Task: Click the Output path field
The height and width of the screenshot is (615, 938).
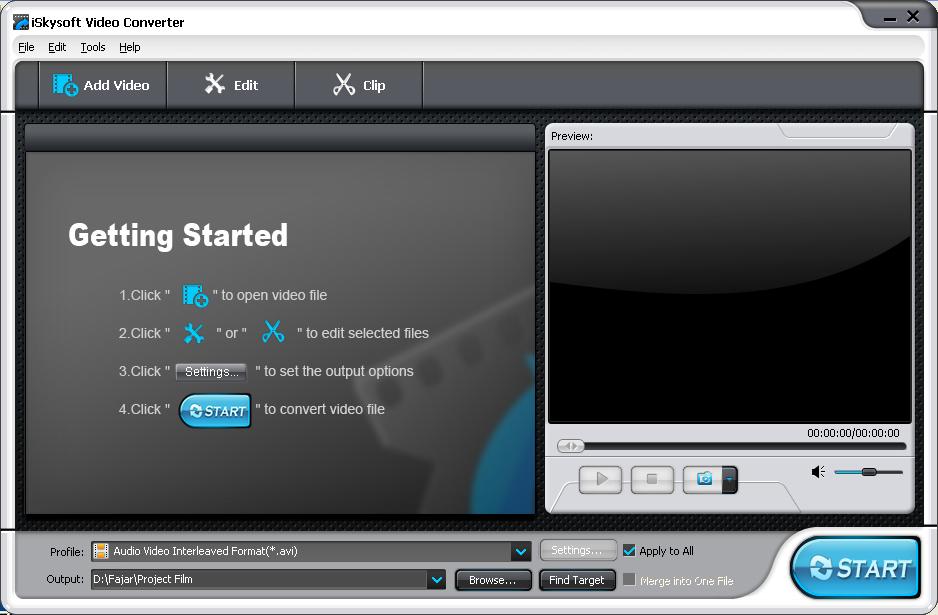Action: pyautogui.click(x=260, y=579)
